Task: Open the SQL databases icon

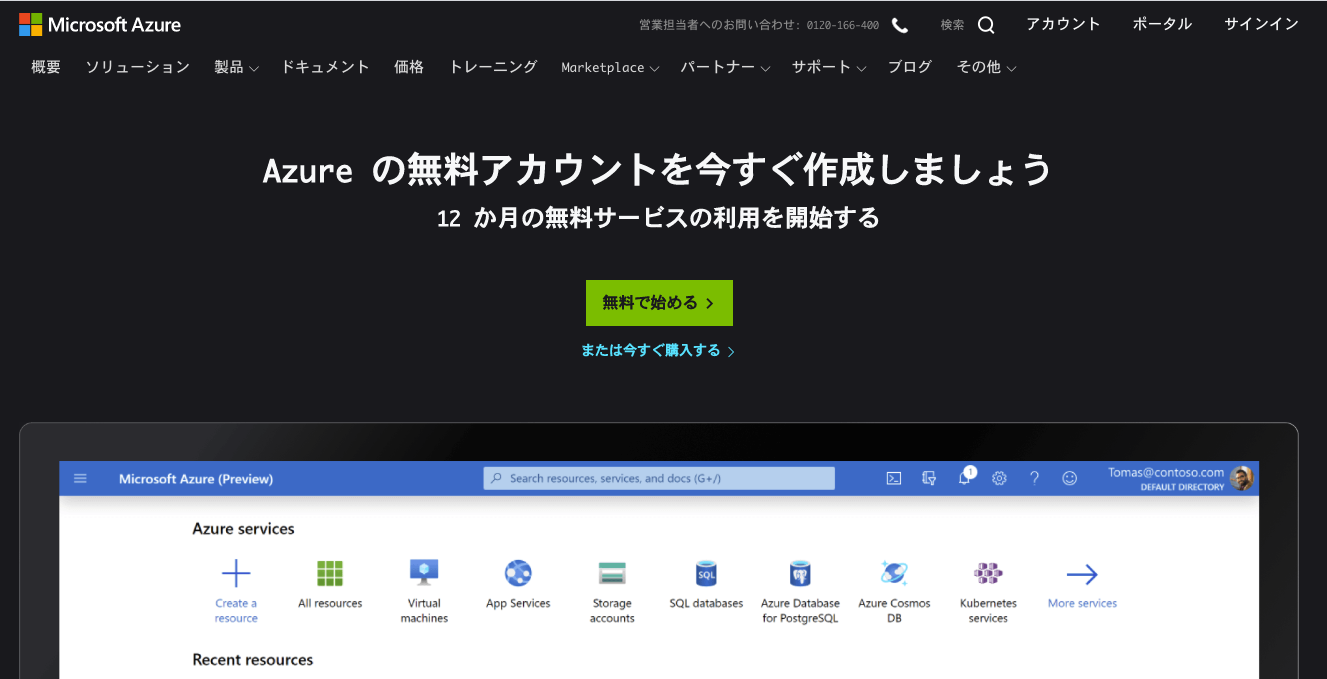Action: tap(706, 573)
